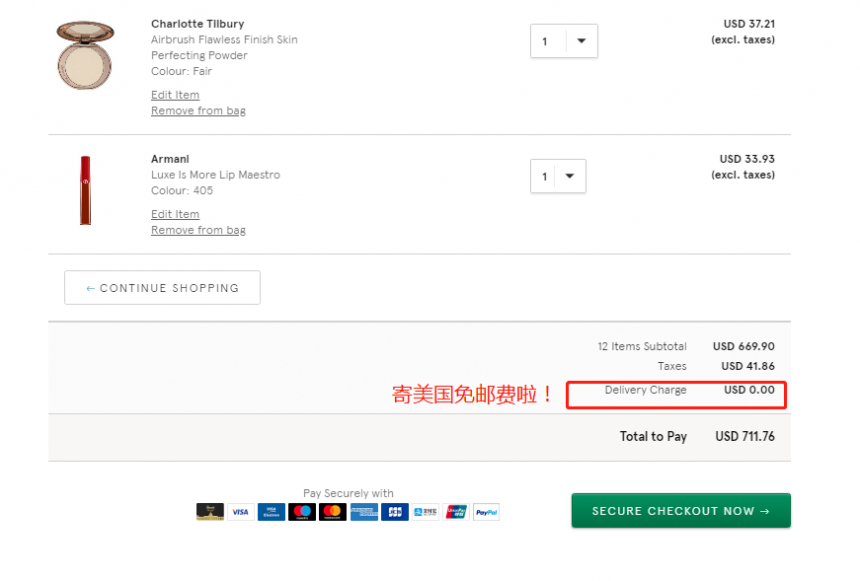The image size is (860, 581).
Task: Click the 12 Items Subtotal label
Action: [642, 346]
